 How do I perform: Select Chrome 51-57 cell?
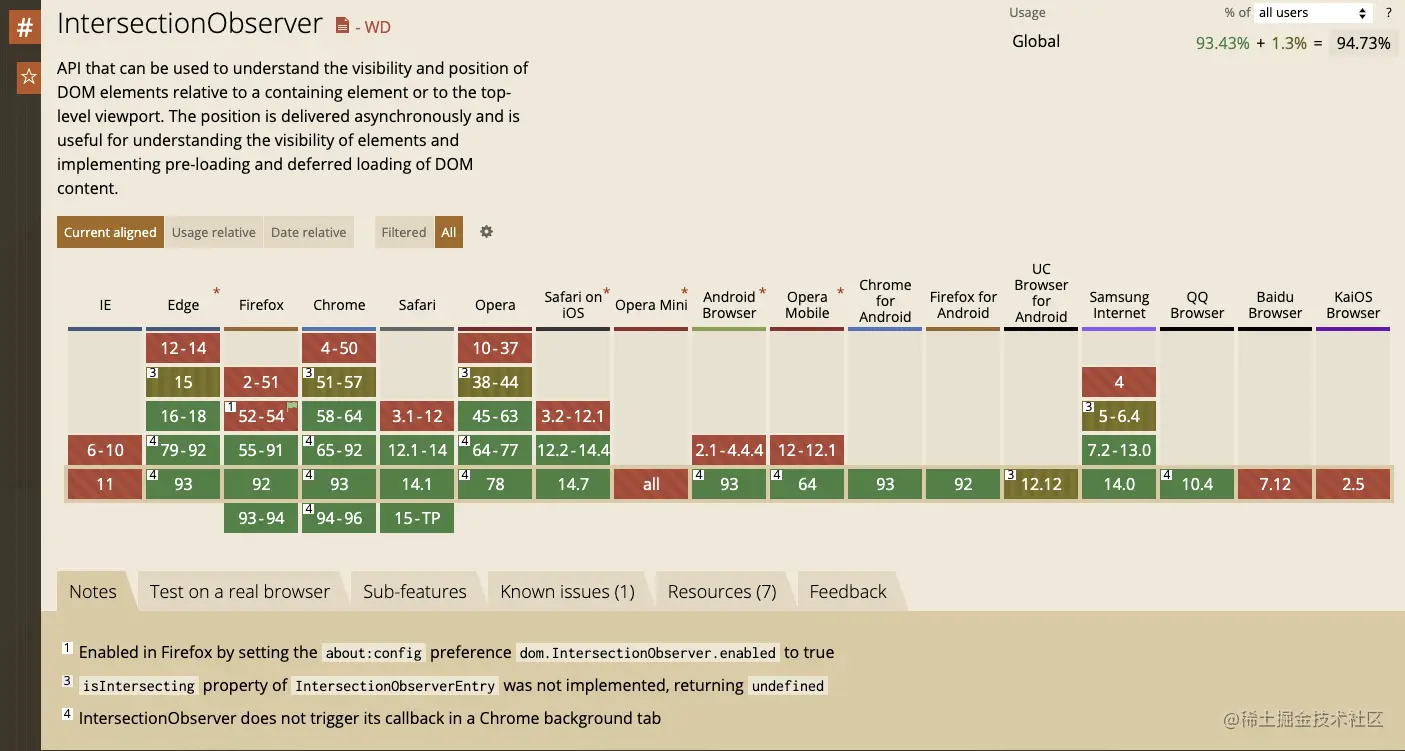tap(339, 382)
